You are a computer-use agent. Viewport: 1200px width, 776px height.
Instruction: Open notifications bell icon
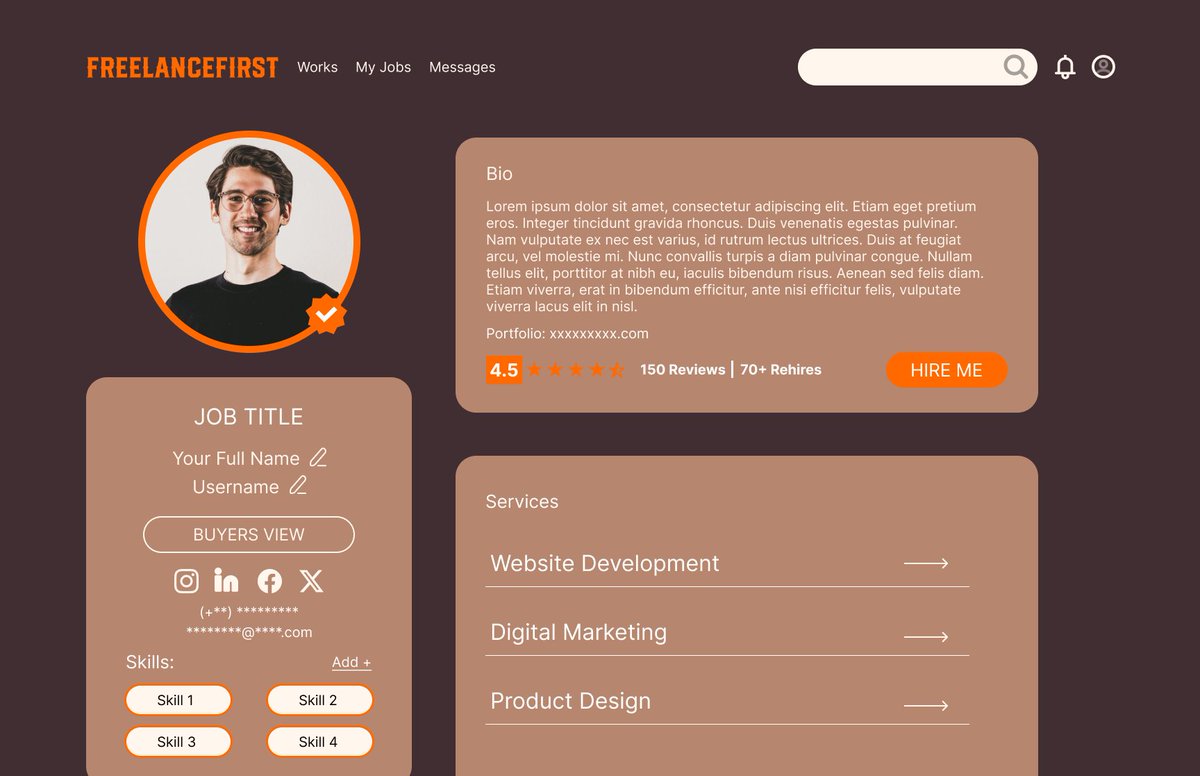point(1065,67)
